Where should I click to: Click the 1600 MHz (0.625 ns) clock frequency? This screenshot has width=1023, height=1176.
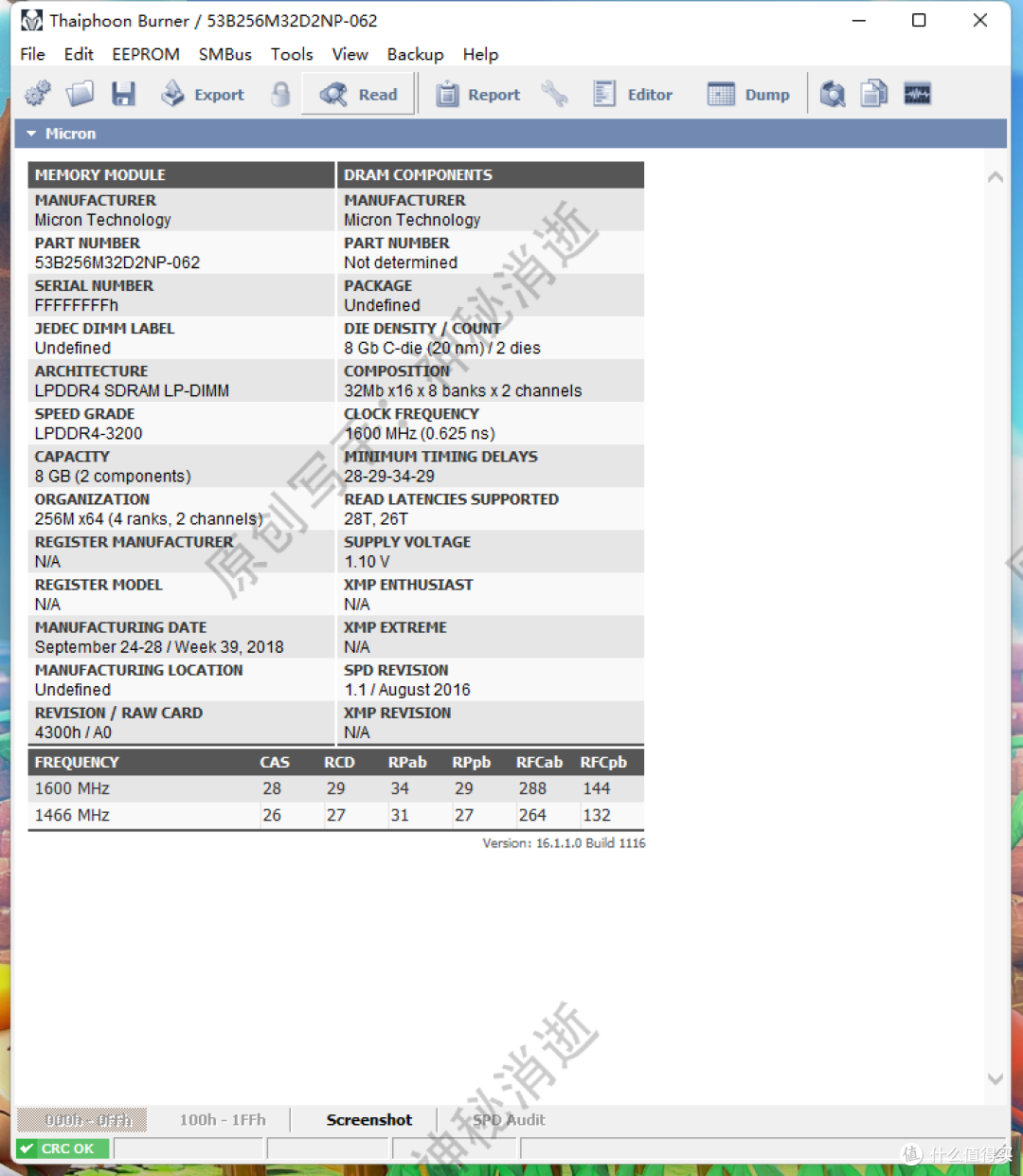[x=420, y=433]
